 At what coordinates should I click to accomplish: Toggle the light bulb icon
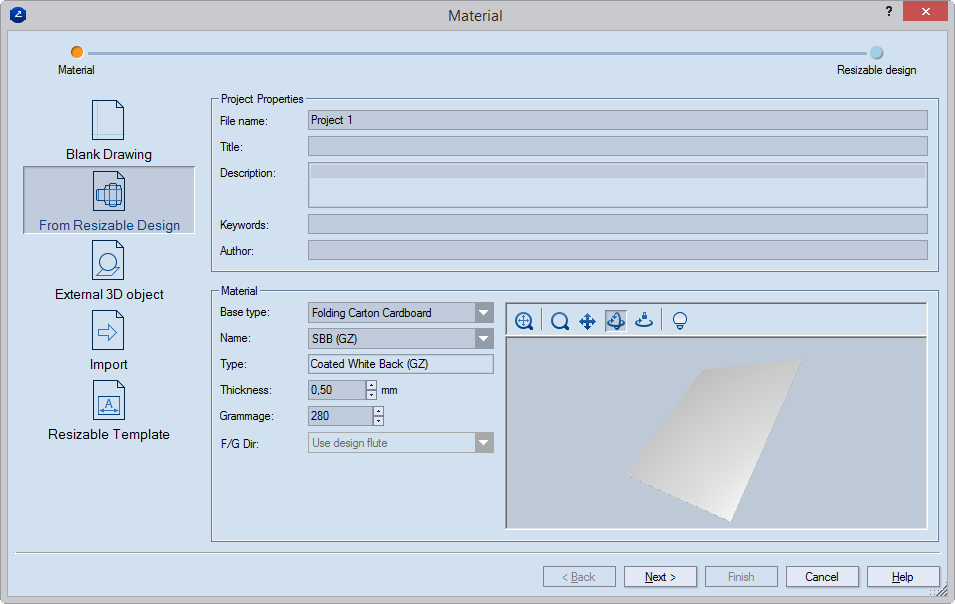coord(680,321)
